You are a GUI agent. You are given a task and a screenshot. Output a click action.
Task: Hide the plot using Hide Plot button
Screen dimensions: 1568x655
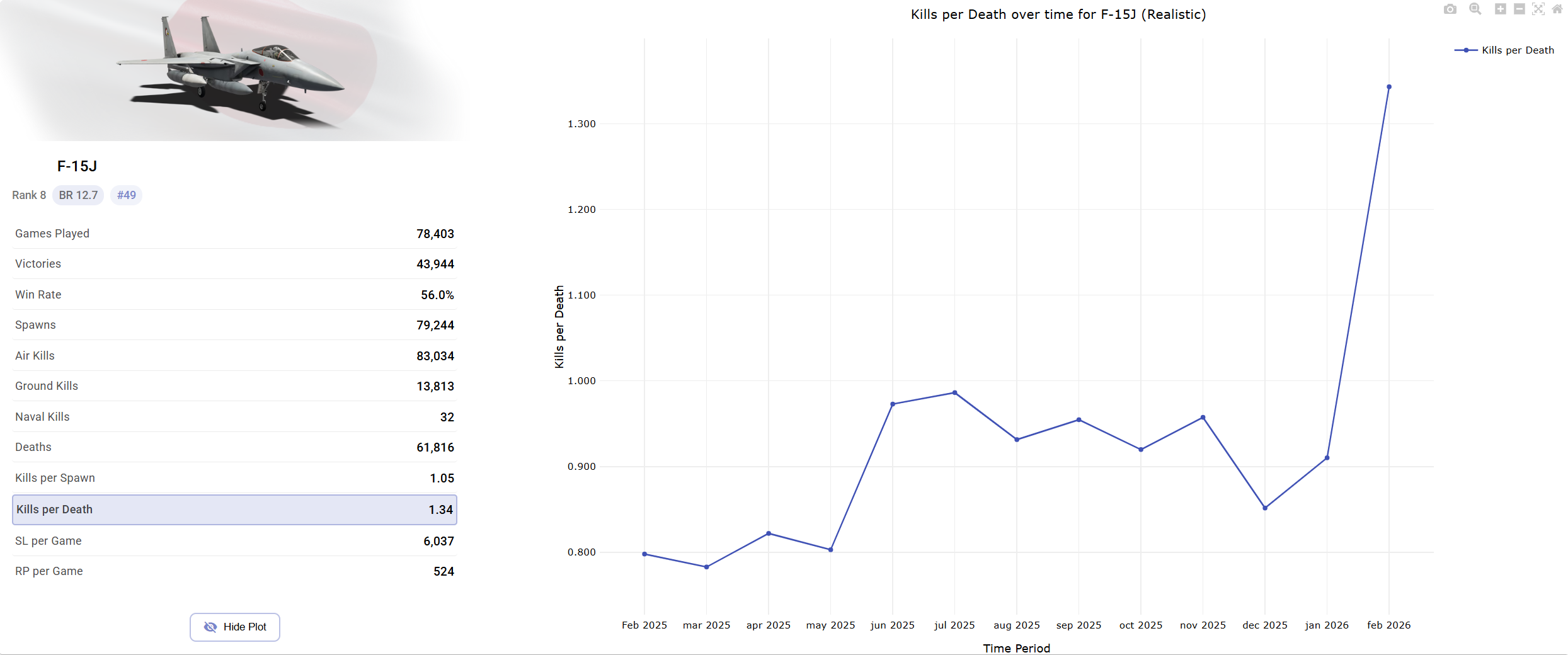pyautogui.click(x=235, y=627)
